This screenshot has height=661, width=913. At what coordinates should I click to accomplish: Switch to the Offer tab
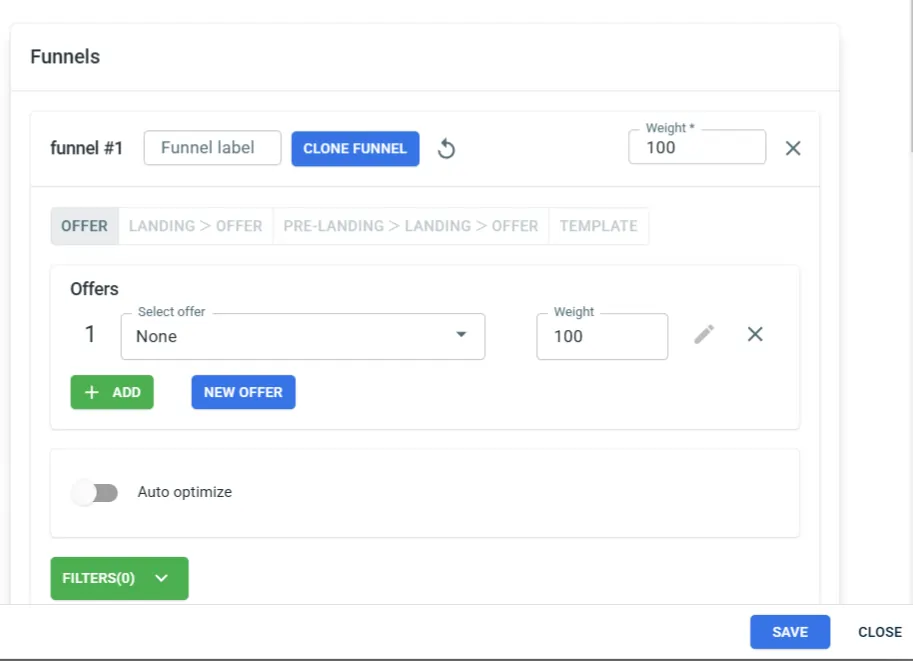[84, 226]
